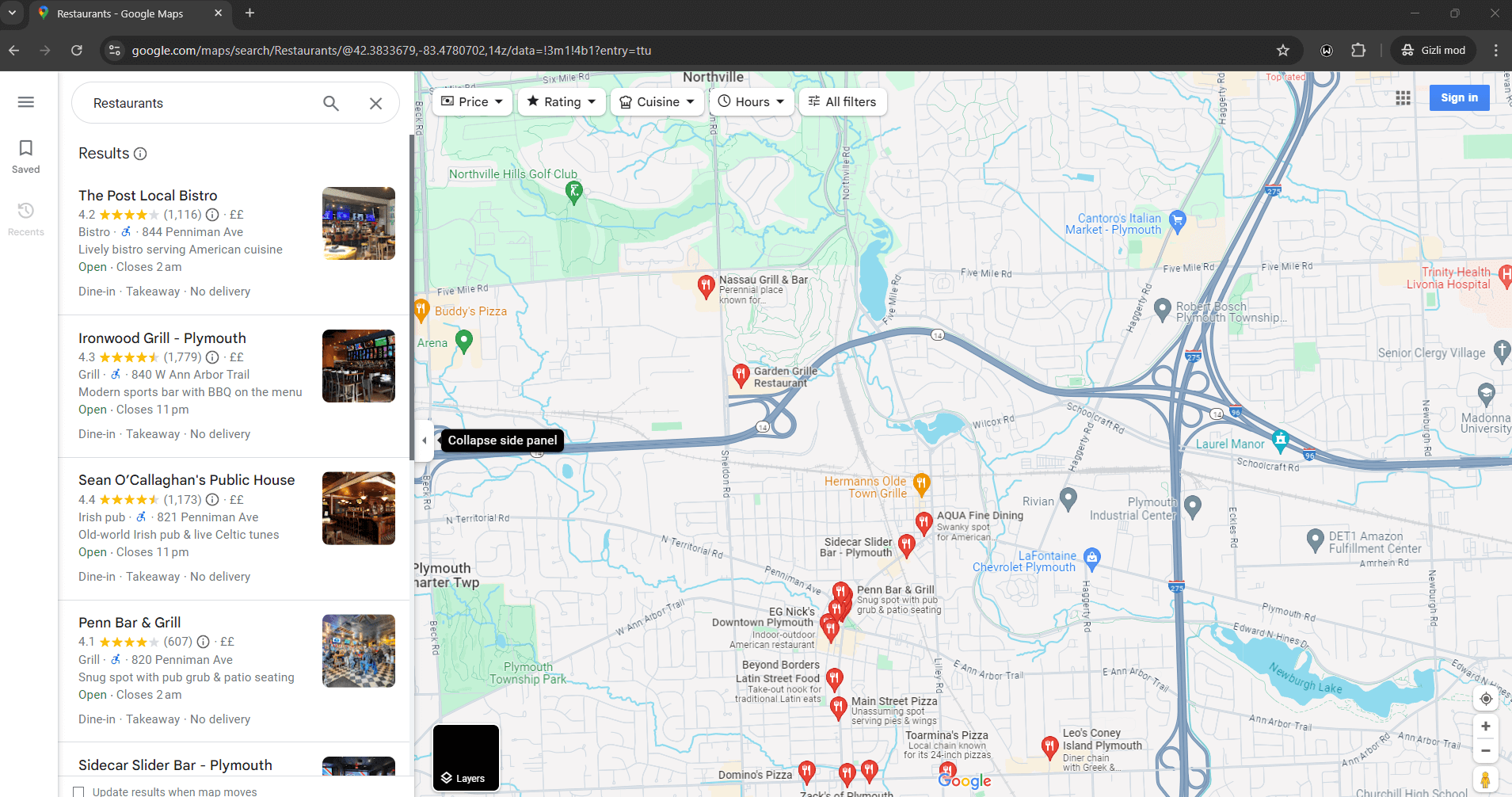Zoom in the map with the plus button

point(1486,726)
